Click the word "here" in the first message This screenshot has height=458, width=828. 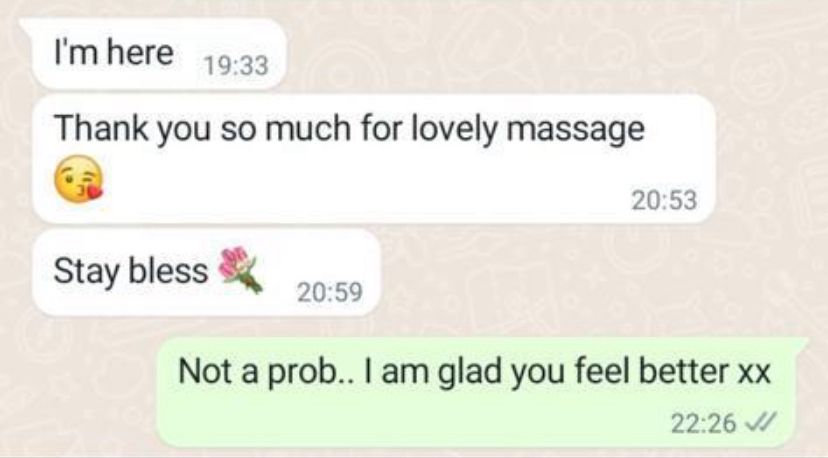pyautogui.click(x=141, y=53)
